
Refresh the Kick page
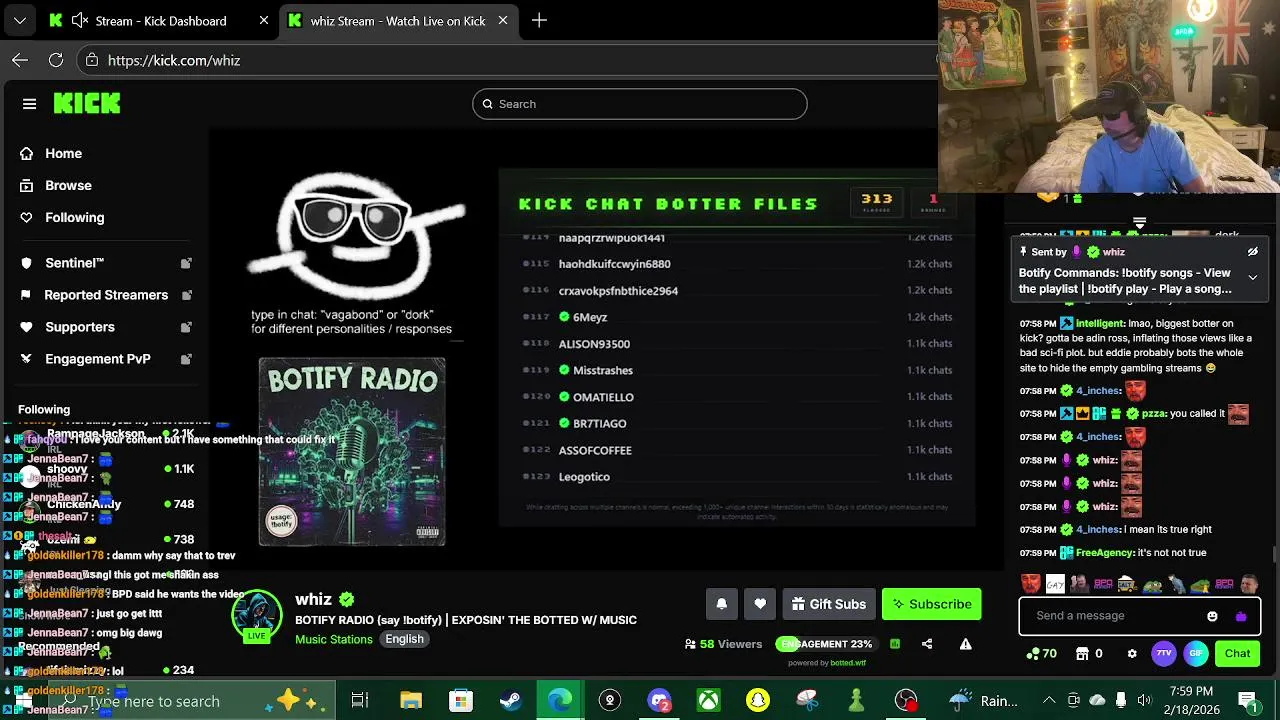click(56, 60)
